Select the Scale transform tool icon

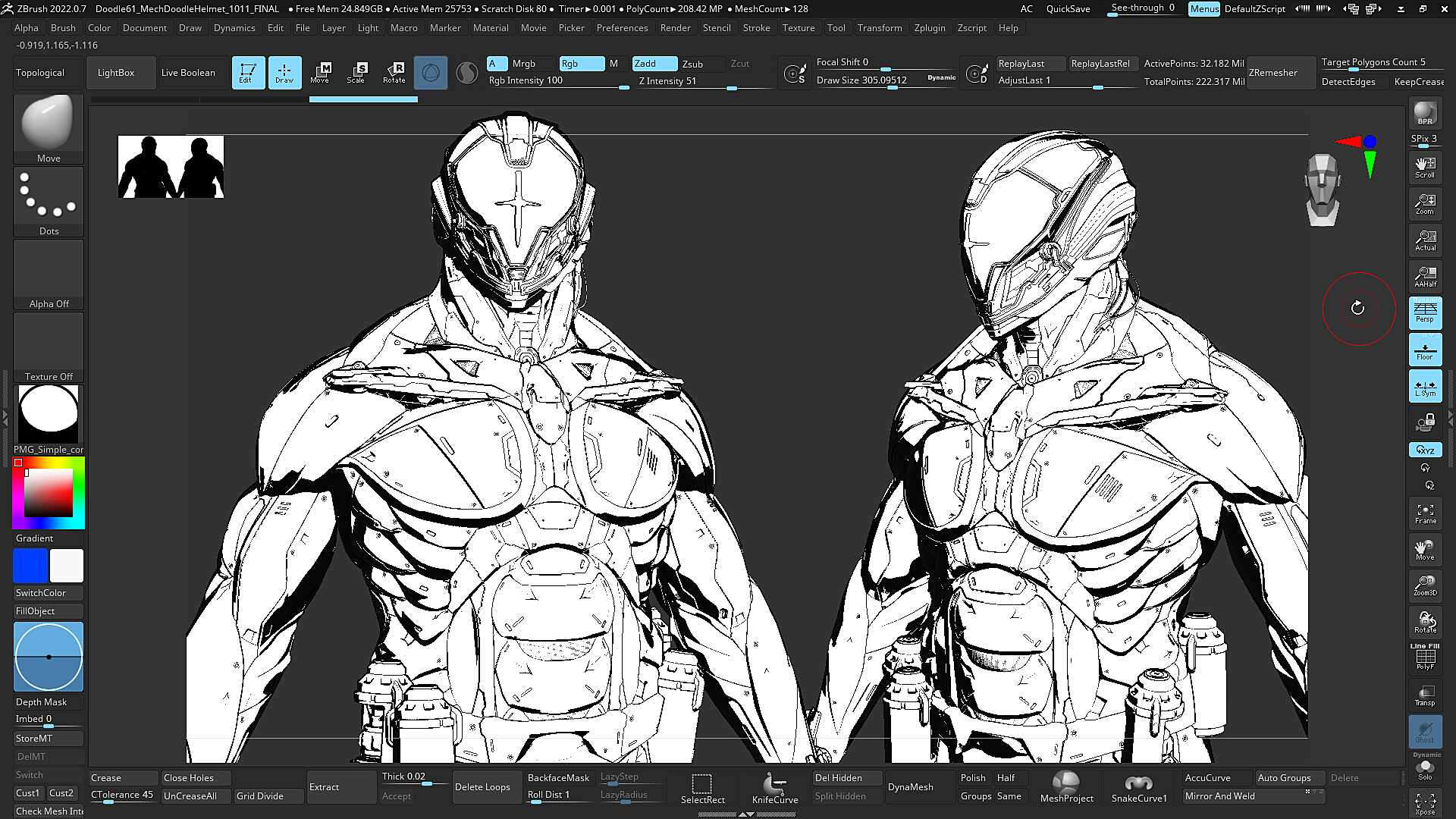[x=356, y=72]
